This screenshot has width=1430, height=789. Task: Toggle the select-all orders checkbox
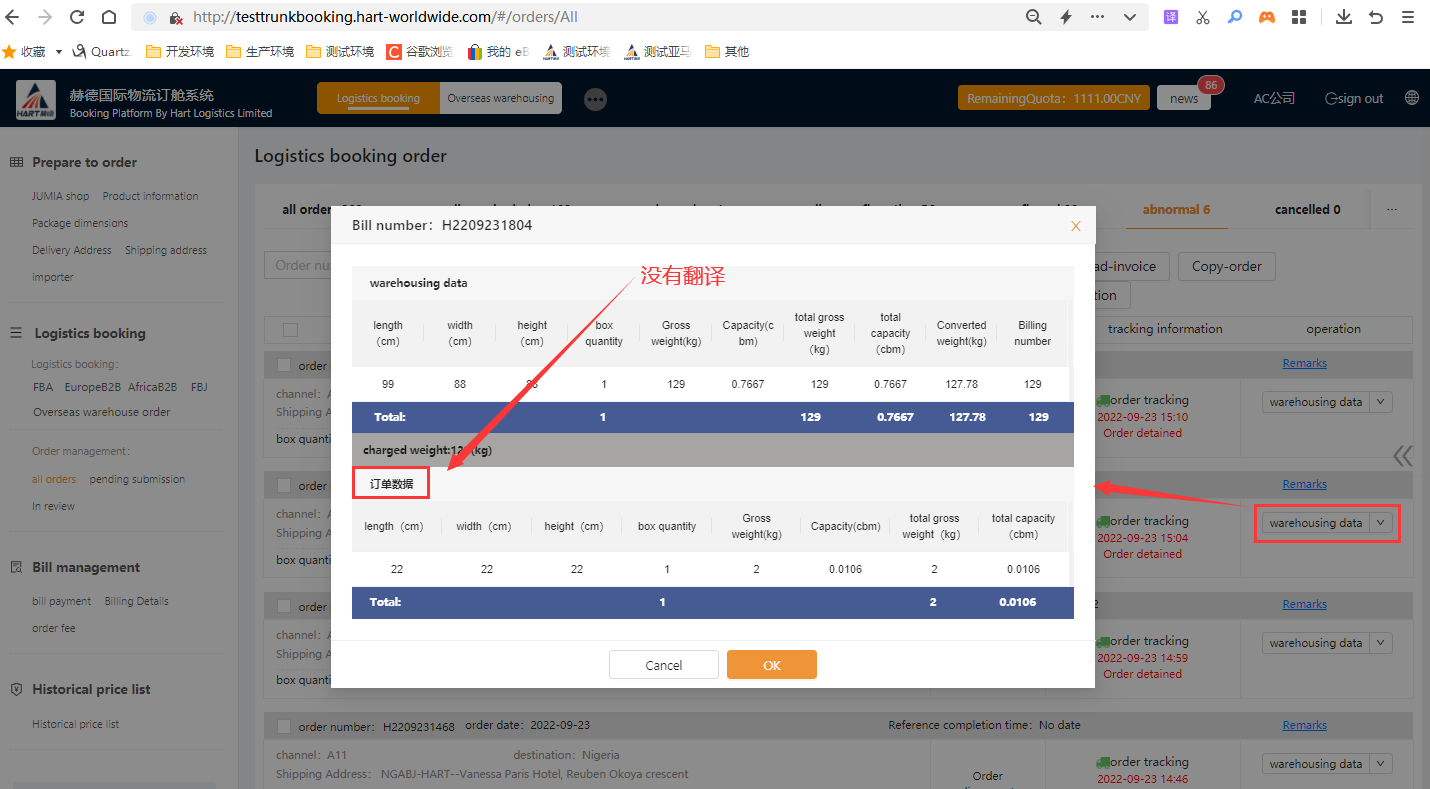click(290, 330)
